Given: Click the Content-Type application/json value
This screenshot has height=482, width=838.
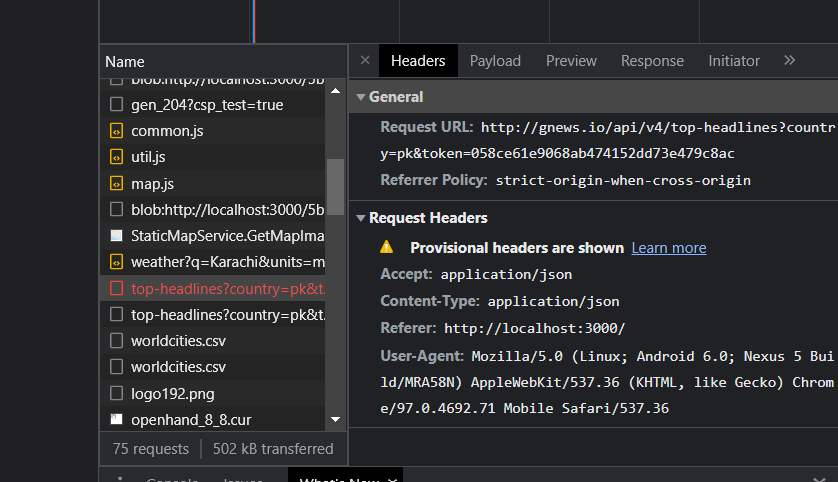Looking at the screenshot, I should [553, 301].
